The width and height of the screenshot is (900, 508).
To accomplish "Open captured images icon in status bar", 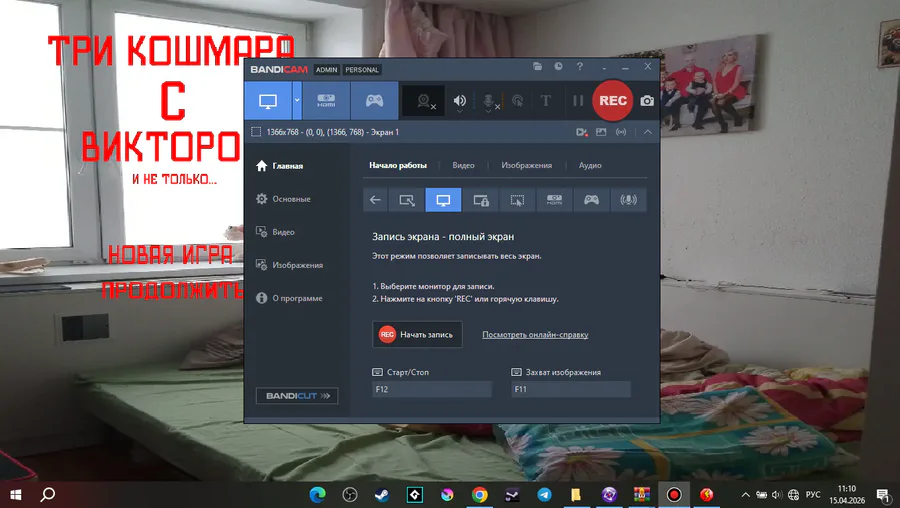I will (601, 132).
